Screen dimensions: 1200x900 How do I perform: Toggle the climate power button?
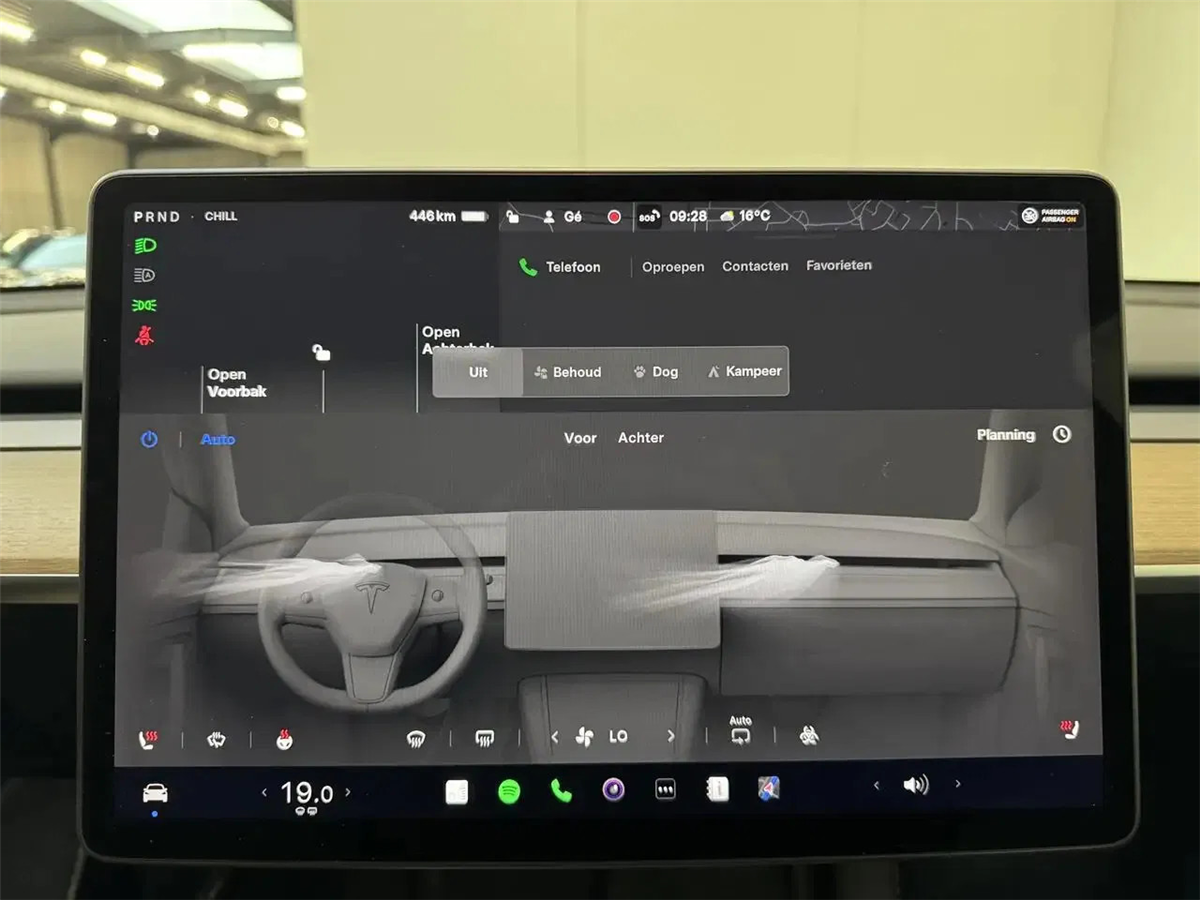click(149, 439)
